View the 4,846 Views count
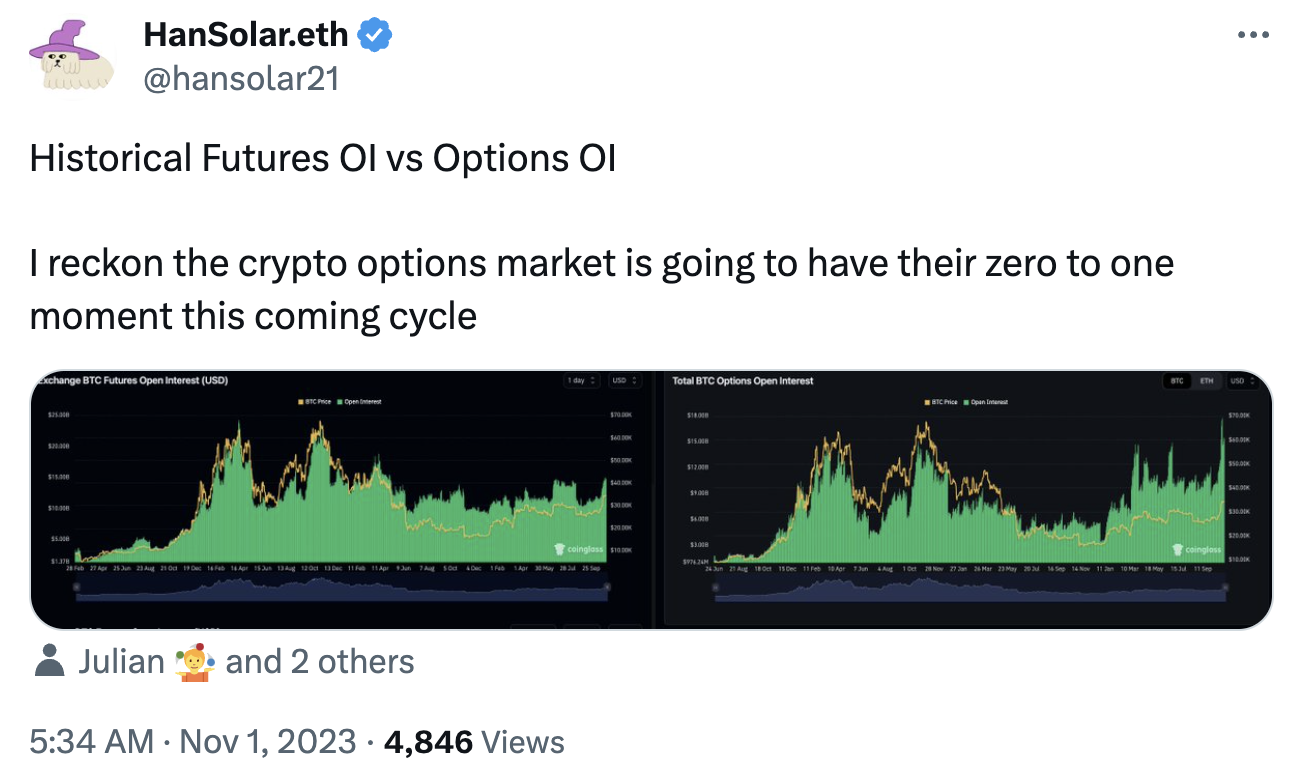Viewport: 1294px width, 776px height. coord(474,742)
